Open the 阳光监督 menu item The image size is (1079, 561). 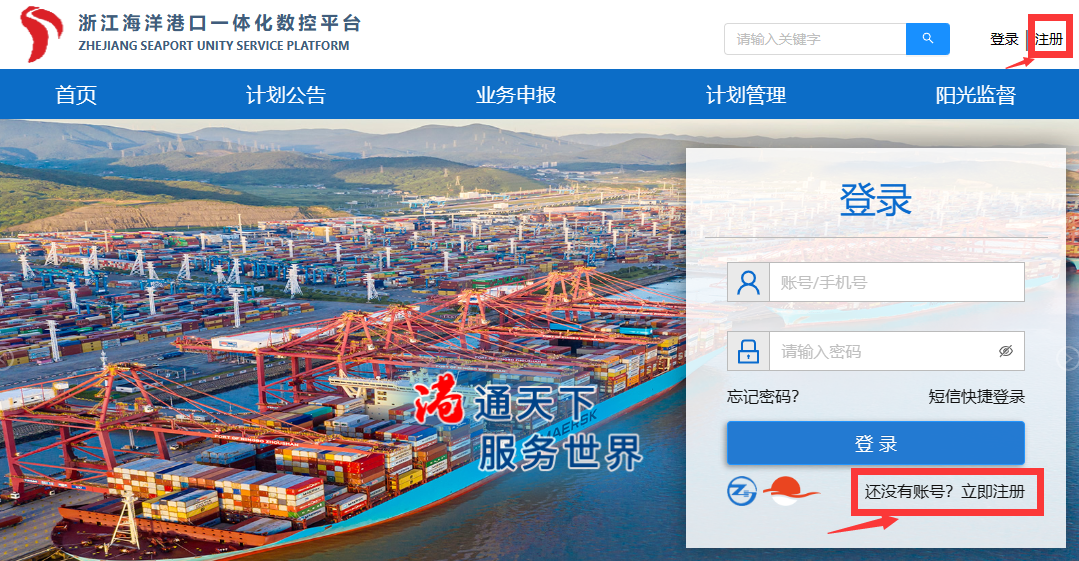976,94
